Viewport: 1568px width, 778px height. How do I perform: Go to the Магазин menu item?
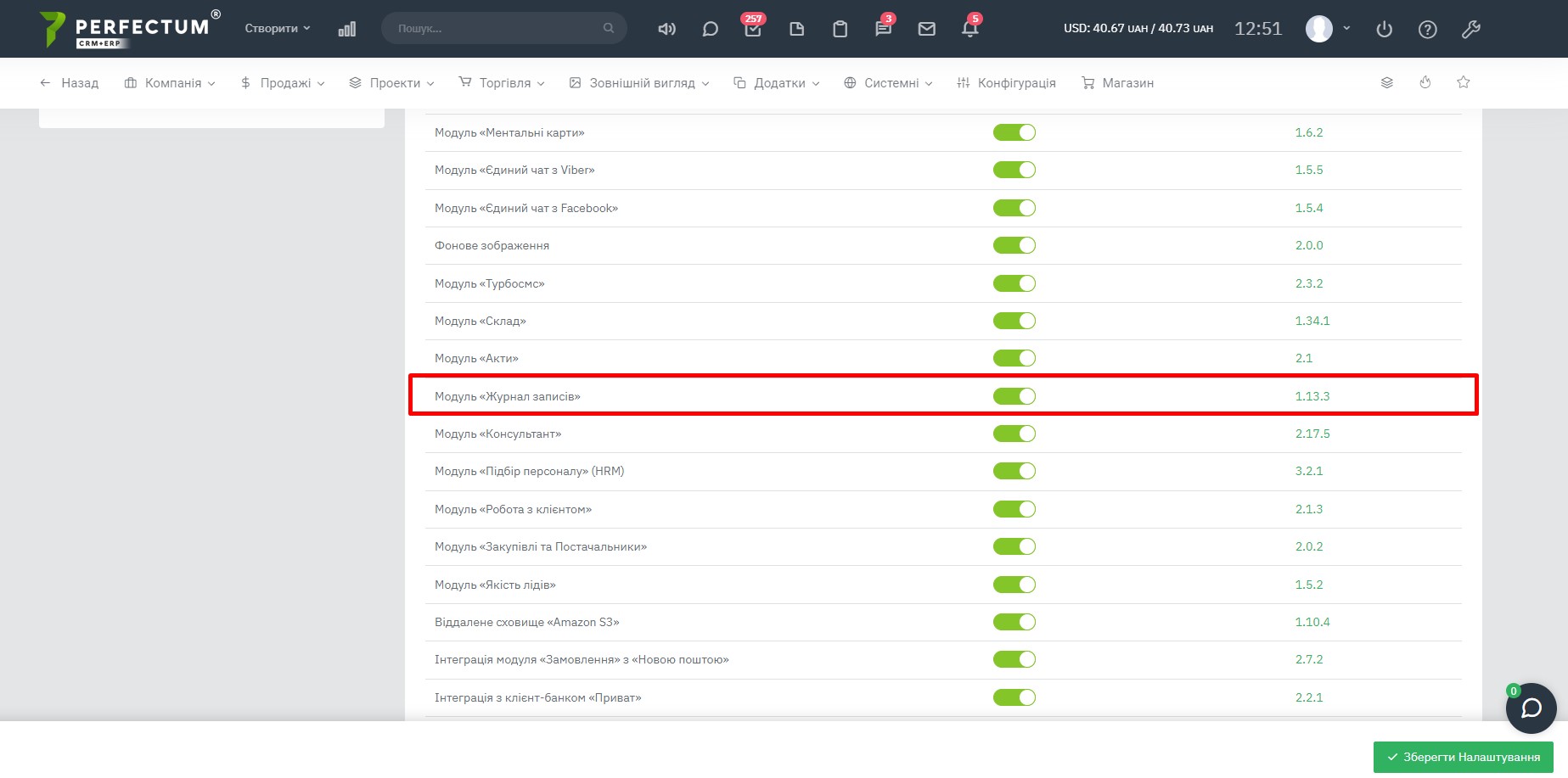coord(1117,83)
